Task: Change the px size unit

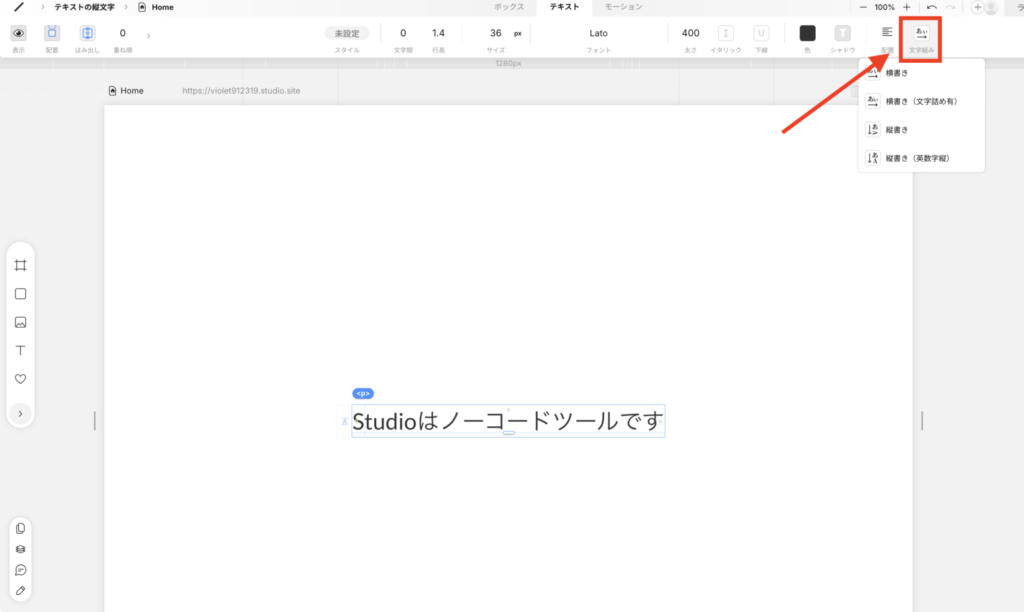Action: point(518,33)
